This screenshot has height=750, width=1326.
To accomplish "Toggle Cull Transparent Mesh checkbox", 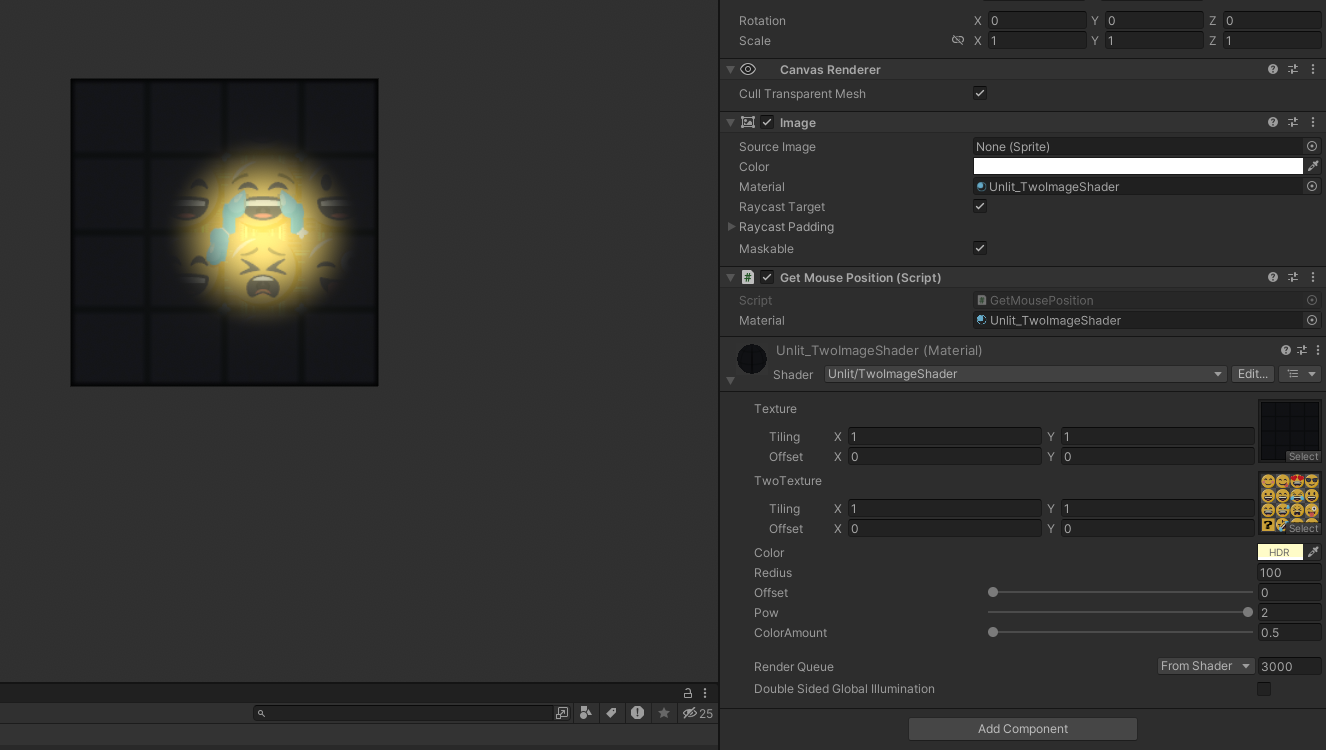I will point(980,93).
